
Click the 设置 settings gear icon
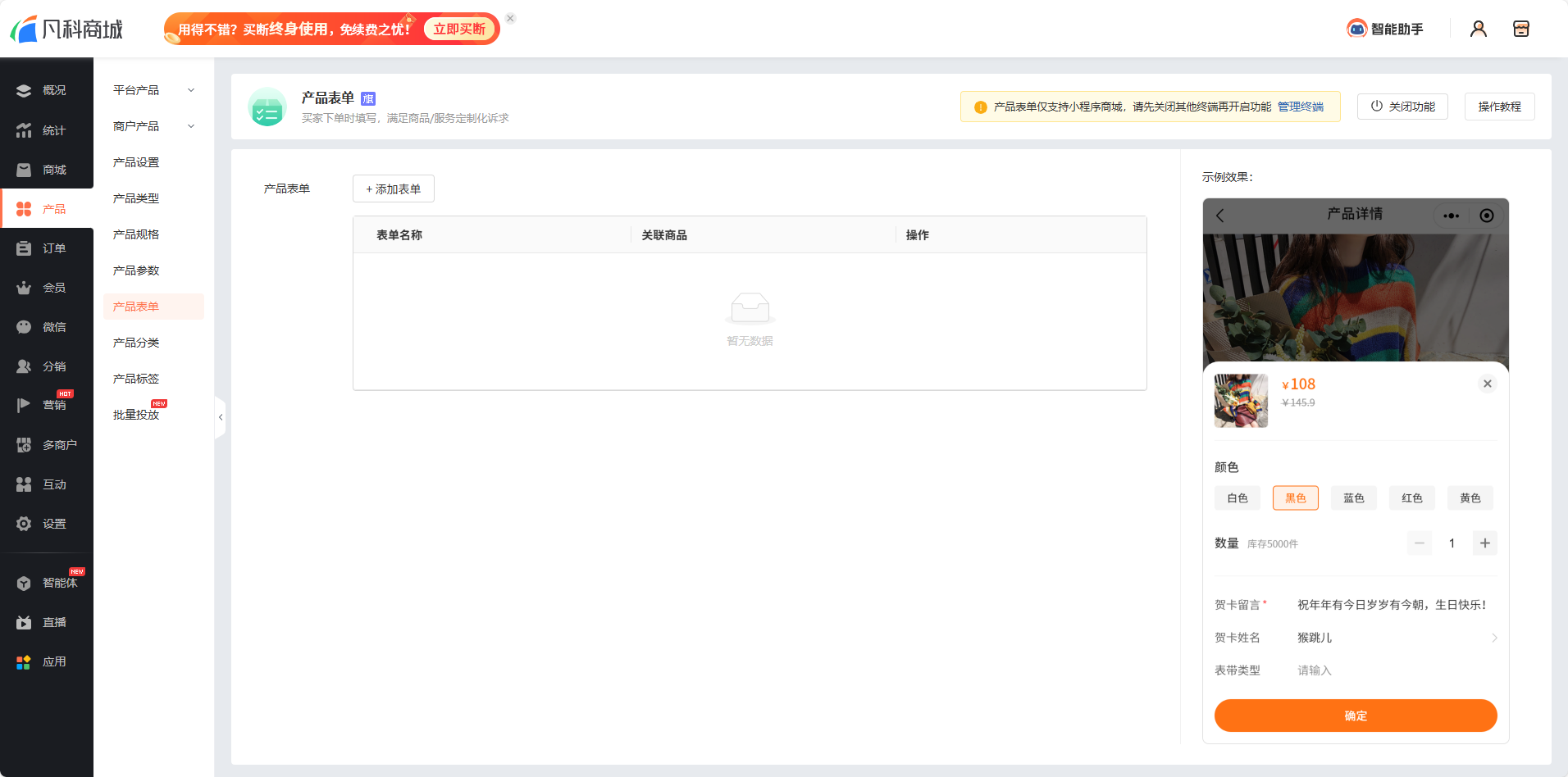pos(24,524)
